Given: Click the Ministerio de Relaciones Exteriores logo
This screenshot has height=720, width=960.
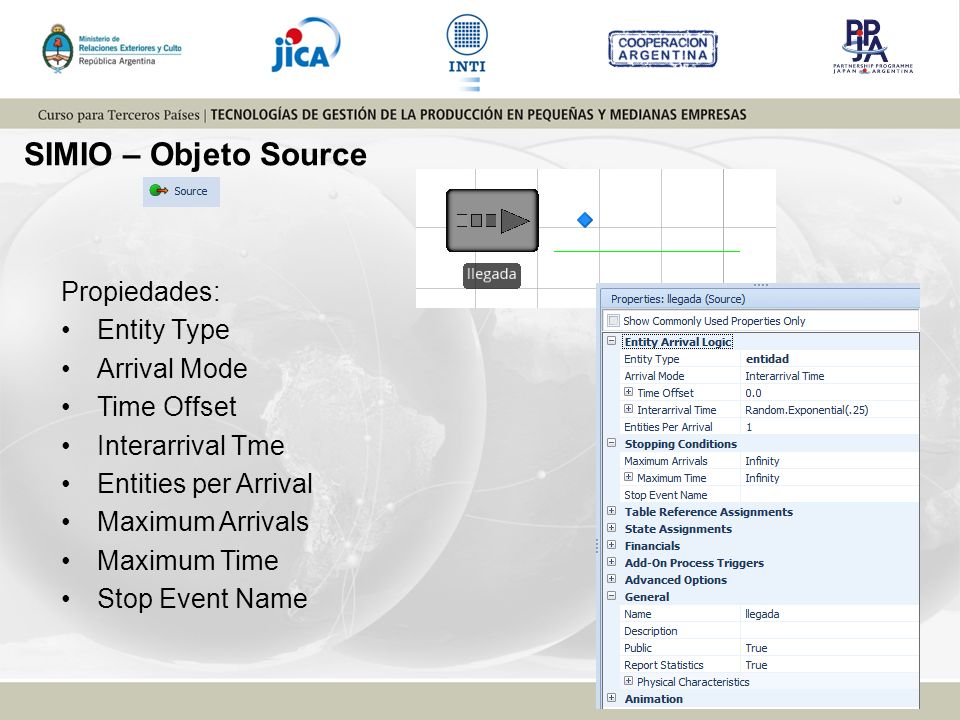Looking at the screenshot, I should pyautogui.click(x=111, y=49).
